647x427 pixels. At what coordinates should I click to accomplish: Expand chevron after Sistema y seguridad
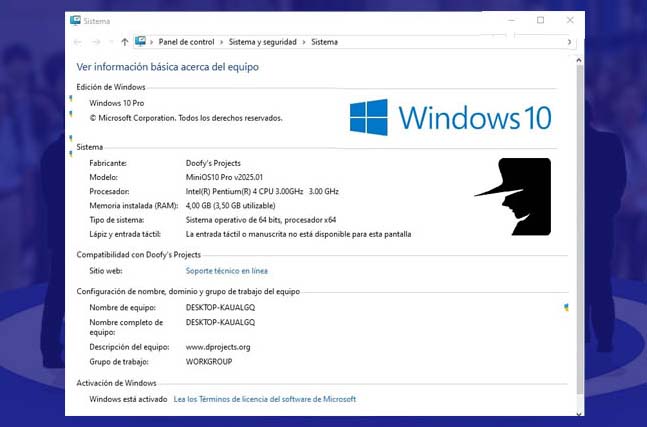click(304, 42)
